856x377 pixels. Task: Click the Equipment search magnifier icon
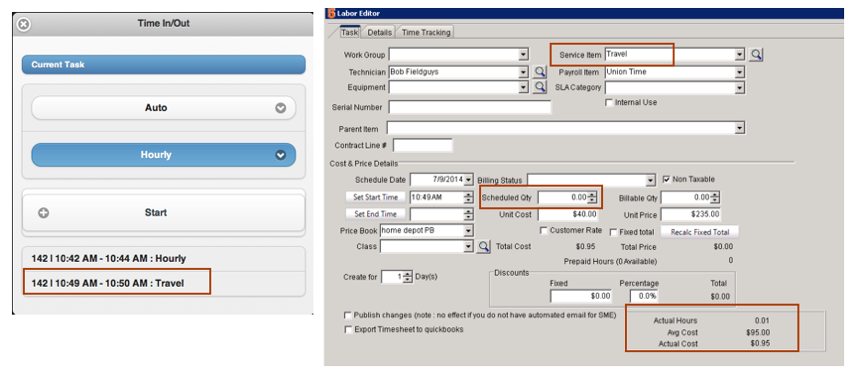539,87
